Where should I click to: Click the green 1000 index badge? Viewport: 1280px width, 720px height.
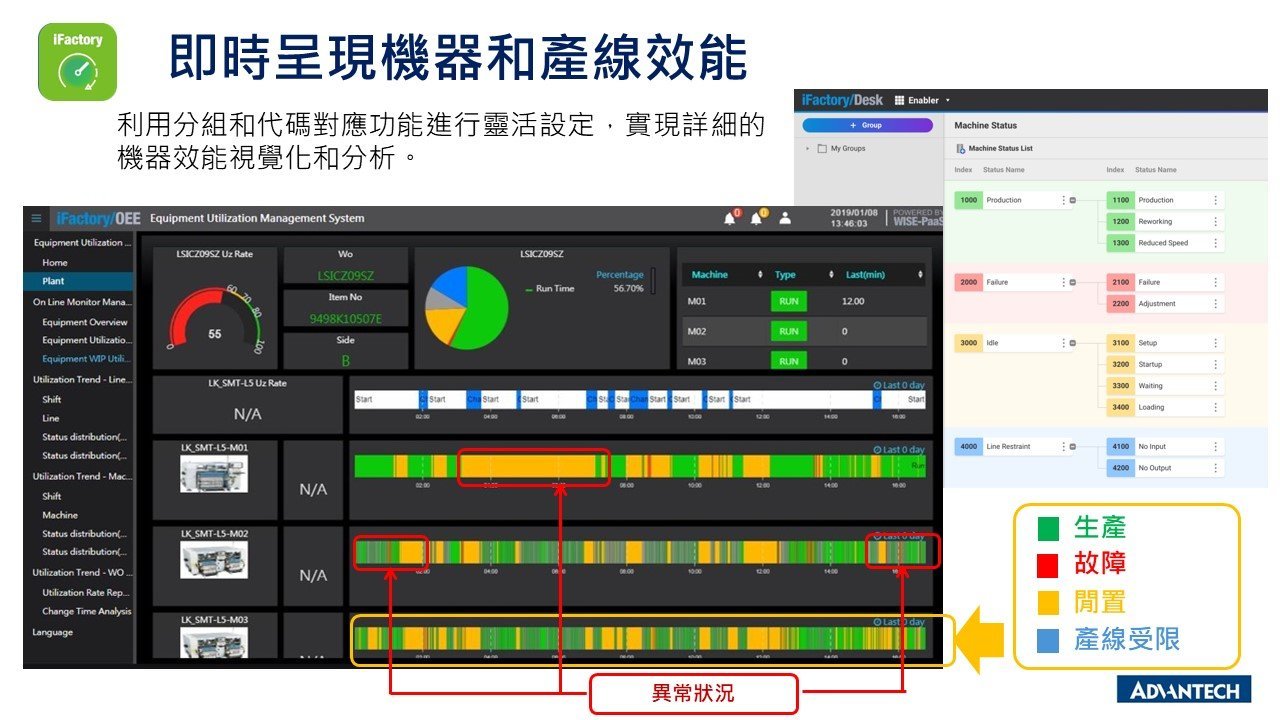coord(968,200)
